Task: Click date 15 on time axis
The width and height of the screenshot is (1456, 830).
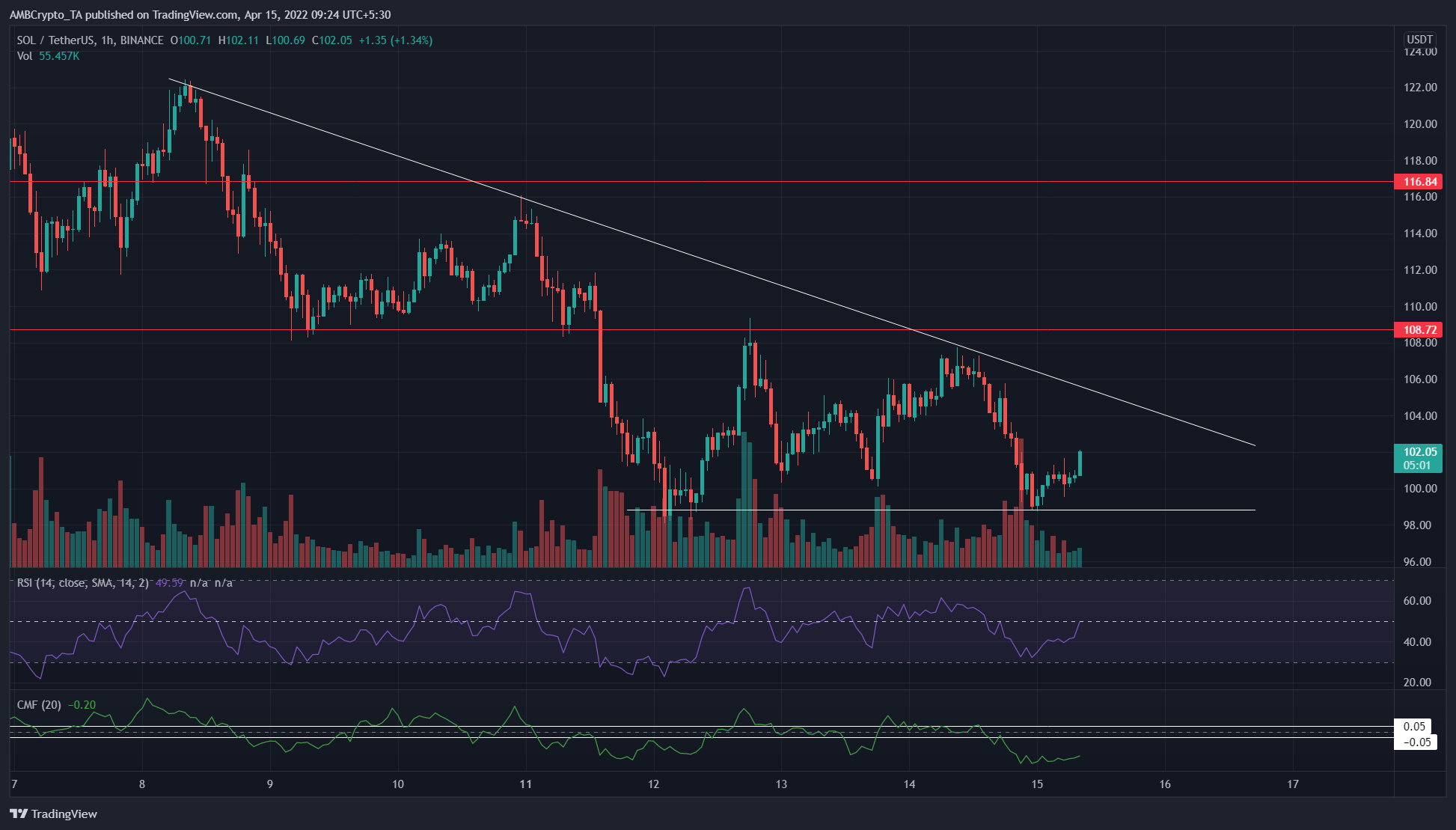Action: (1037, 784)
